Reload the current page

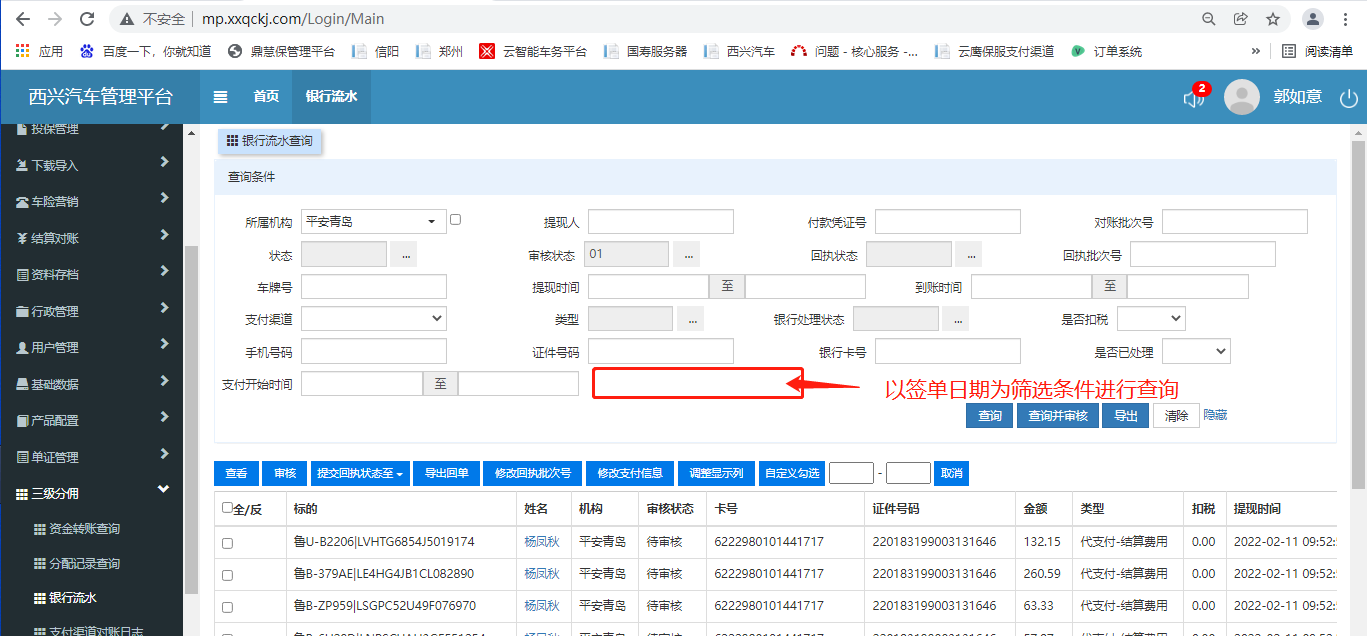(x=87, y=19)
